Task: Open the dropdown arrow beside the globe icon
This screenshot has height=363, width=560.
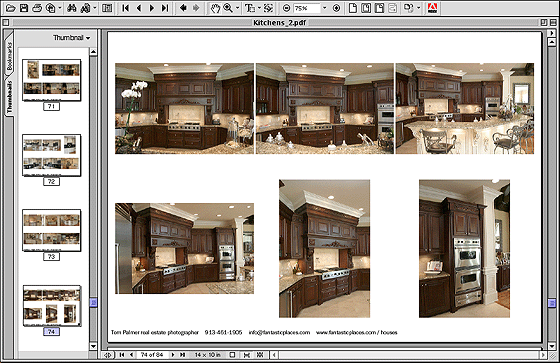Action: 59,8
